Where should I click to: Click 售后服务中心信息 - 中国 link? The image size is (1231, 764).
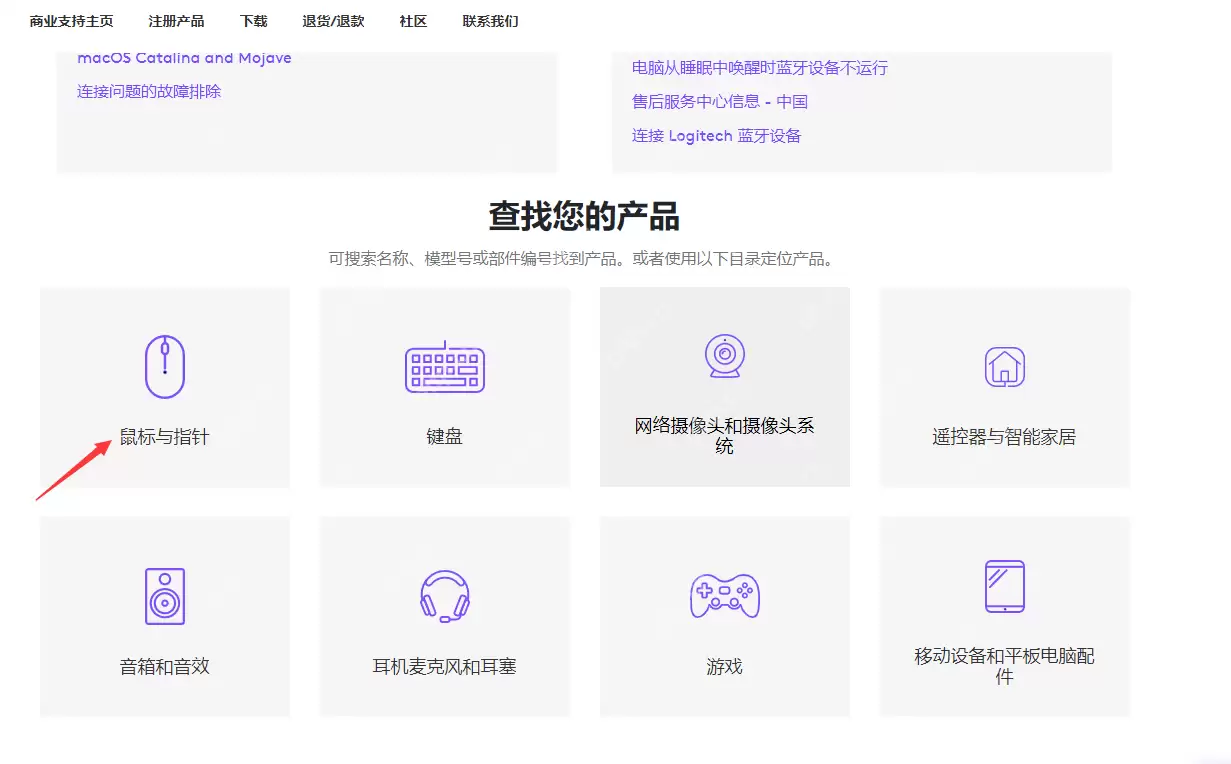719,101
